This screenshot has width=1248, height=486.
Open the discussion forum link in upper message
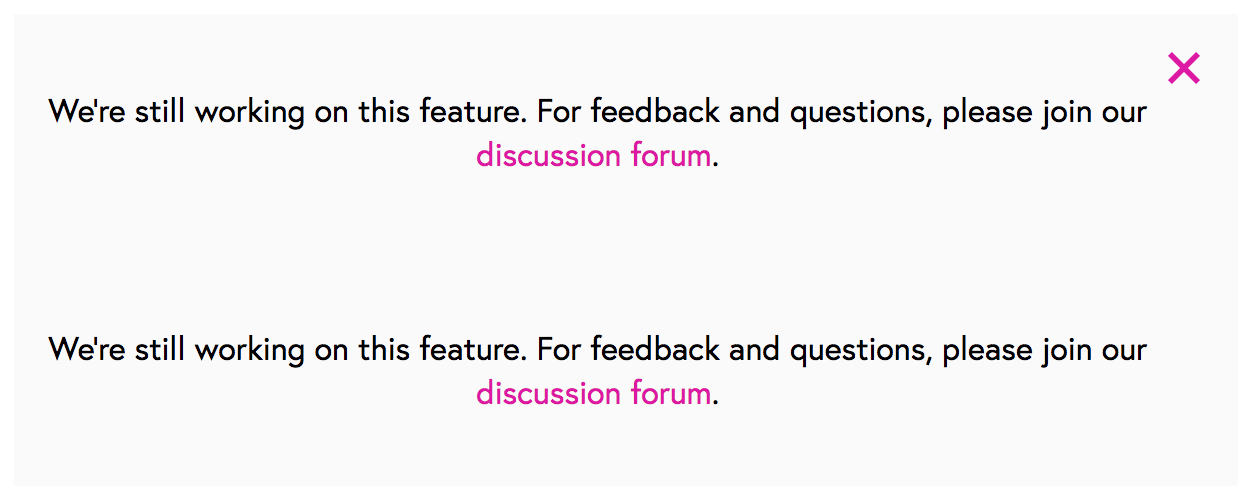(x=593, y=156)
